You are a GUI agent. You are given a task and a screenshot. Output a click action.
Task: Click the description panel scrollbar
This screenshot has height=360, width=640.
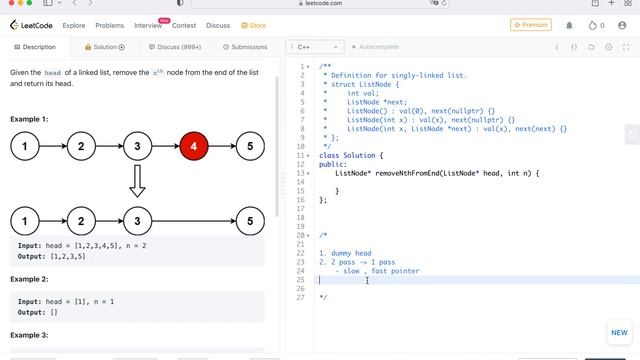[277, 147]
